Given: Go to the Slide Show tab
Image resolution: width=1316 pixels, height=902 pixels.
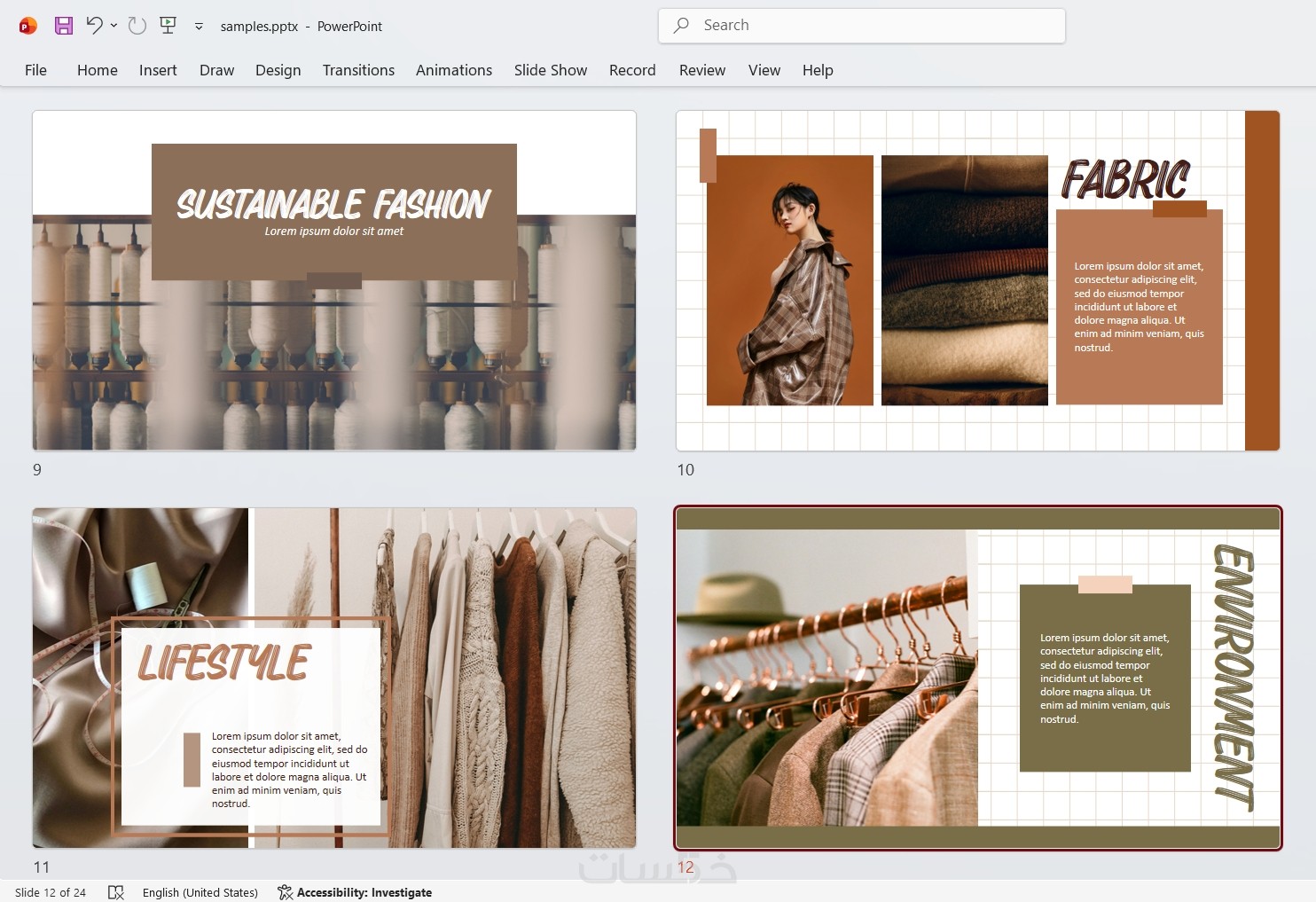Looking at the screenshot, I should (550, 70).
